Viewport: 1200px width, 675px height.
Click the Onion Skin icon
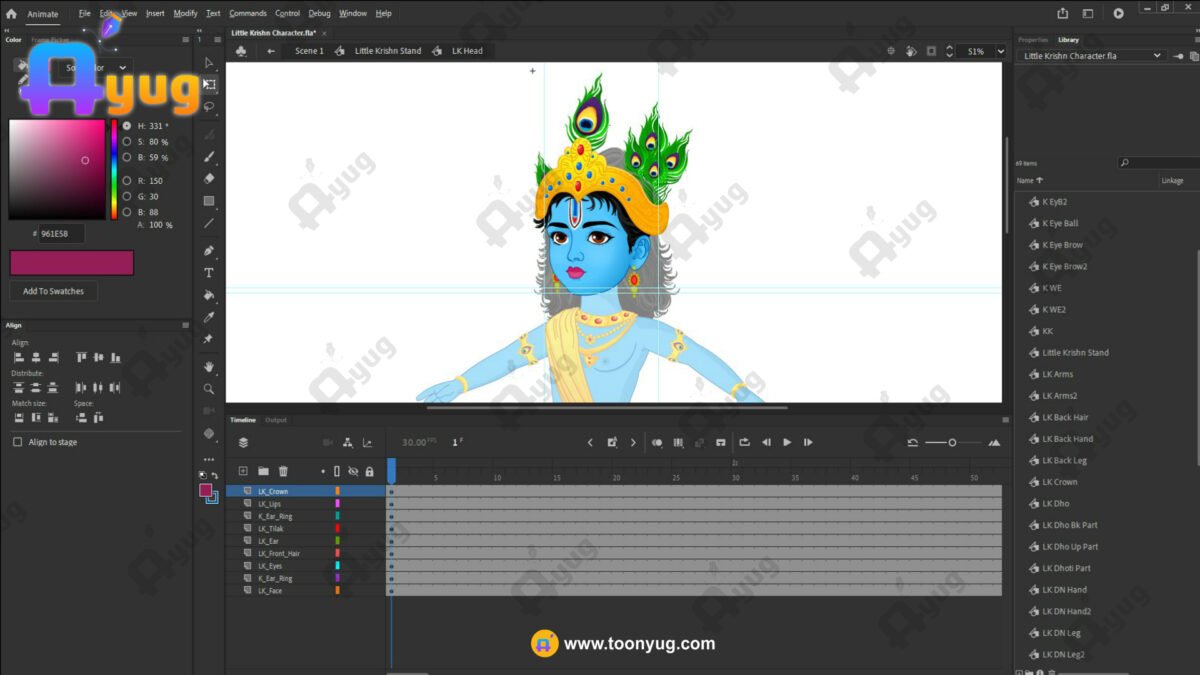tap(657, 443)
